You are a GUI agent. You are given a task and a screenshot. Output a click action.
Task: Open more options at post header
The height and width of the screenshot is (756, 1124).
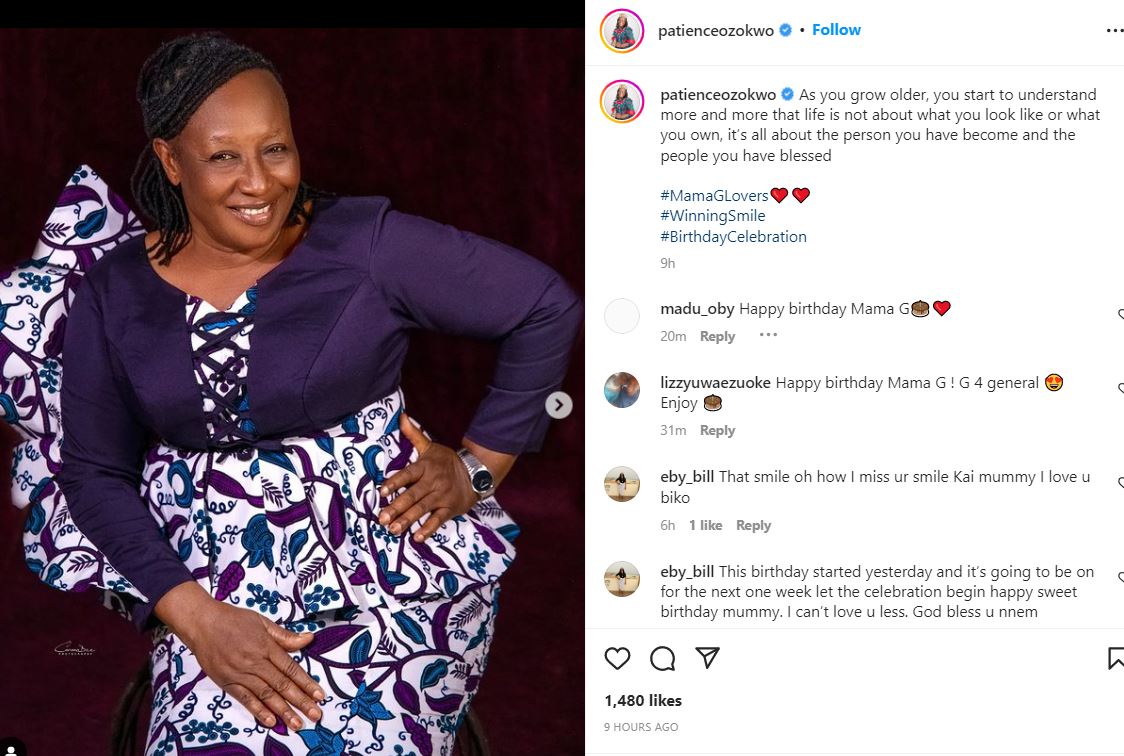[1114, 31]
